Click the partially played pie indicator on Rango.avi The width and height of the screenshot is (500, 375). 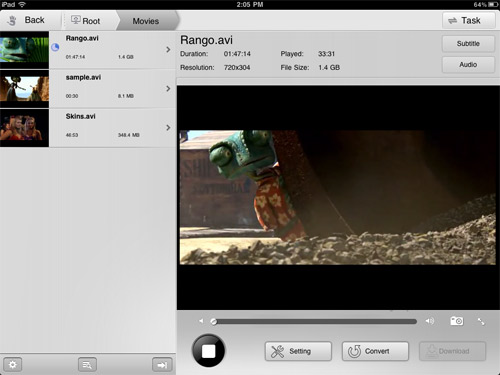point(55,47)
